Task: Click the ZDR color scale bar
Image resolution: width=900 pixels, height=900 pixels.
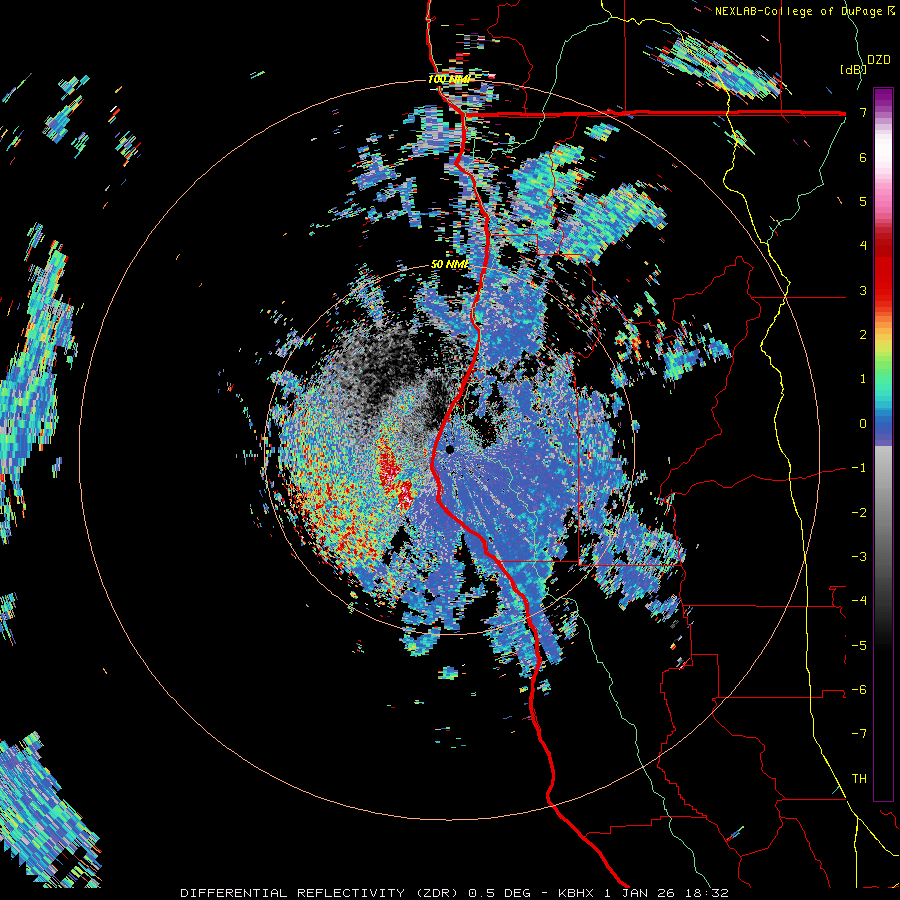Action: [x=883, y=444]
